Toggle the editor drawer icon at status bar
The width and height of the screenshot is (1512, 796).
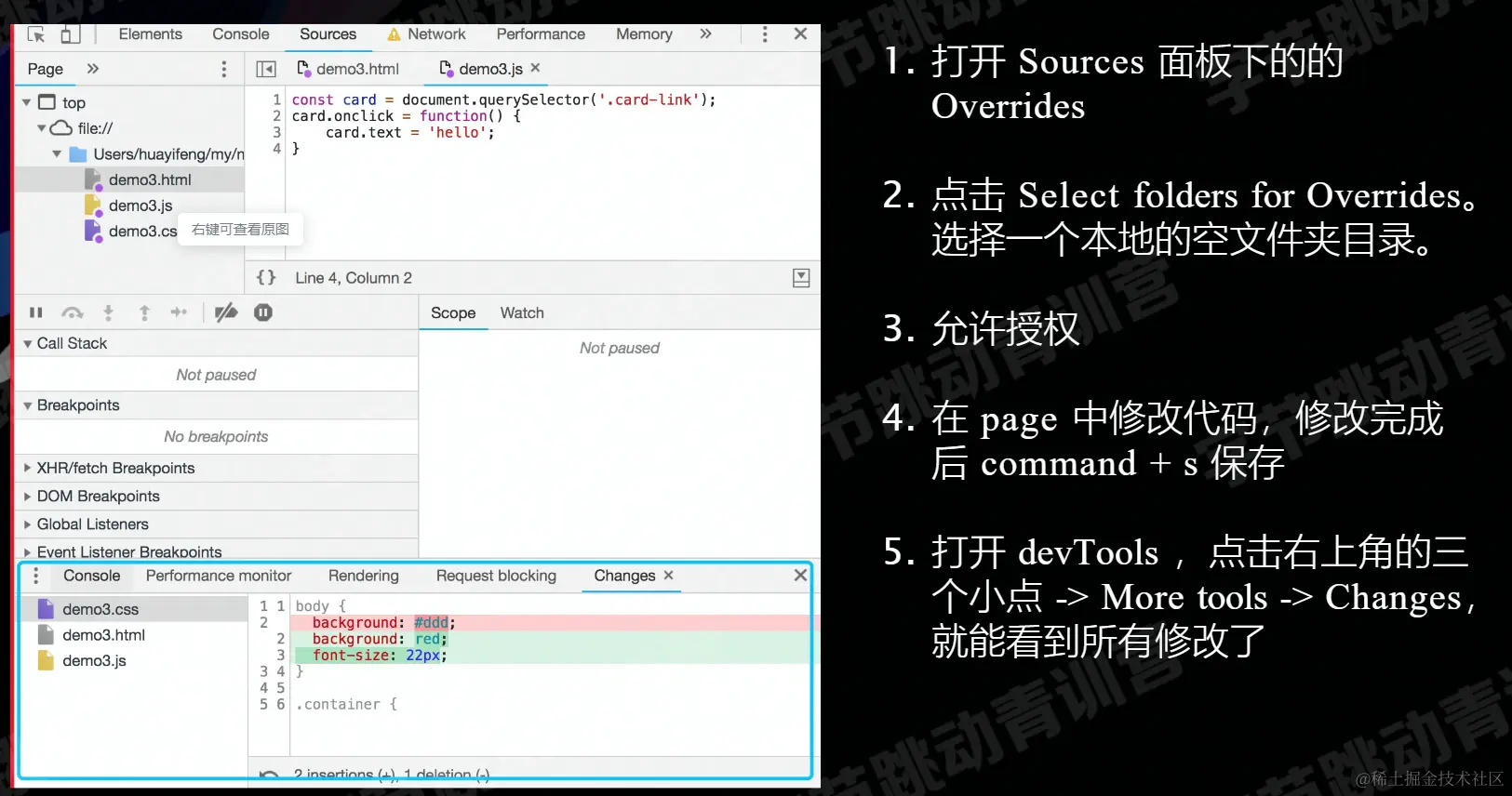tap(801, 278)
